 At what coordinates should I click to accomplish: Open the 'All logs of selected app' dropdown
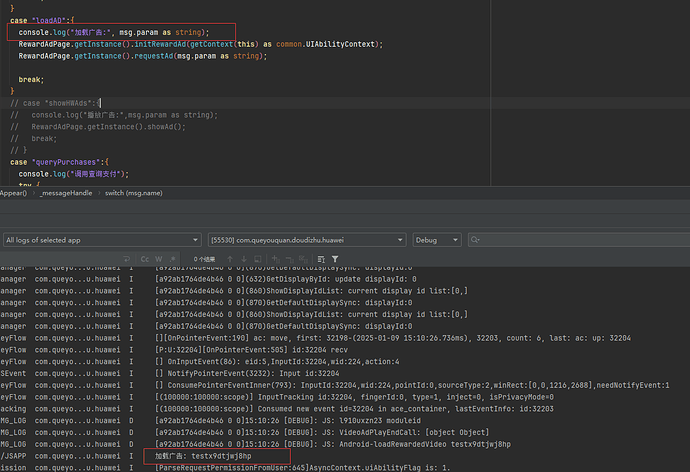100,240
